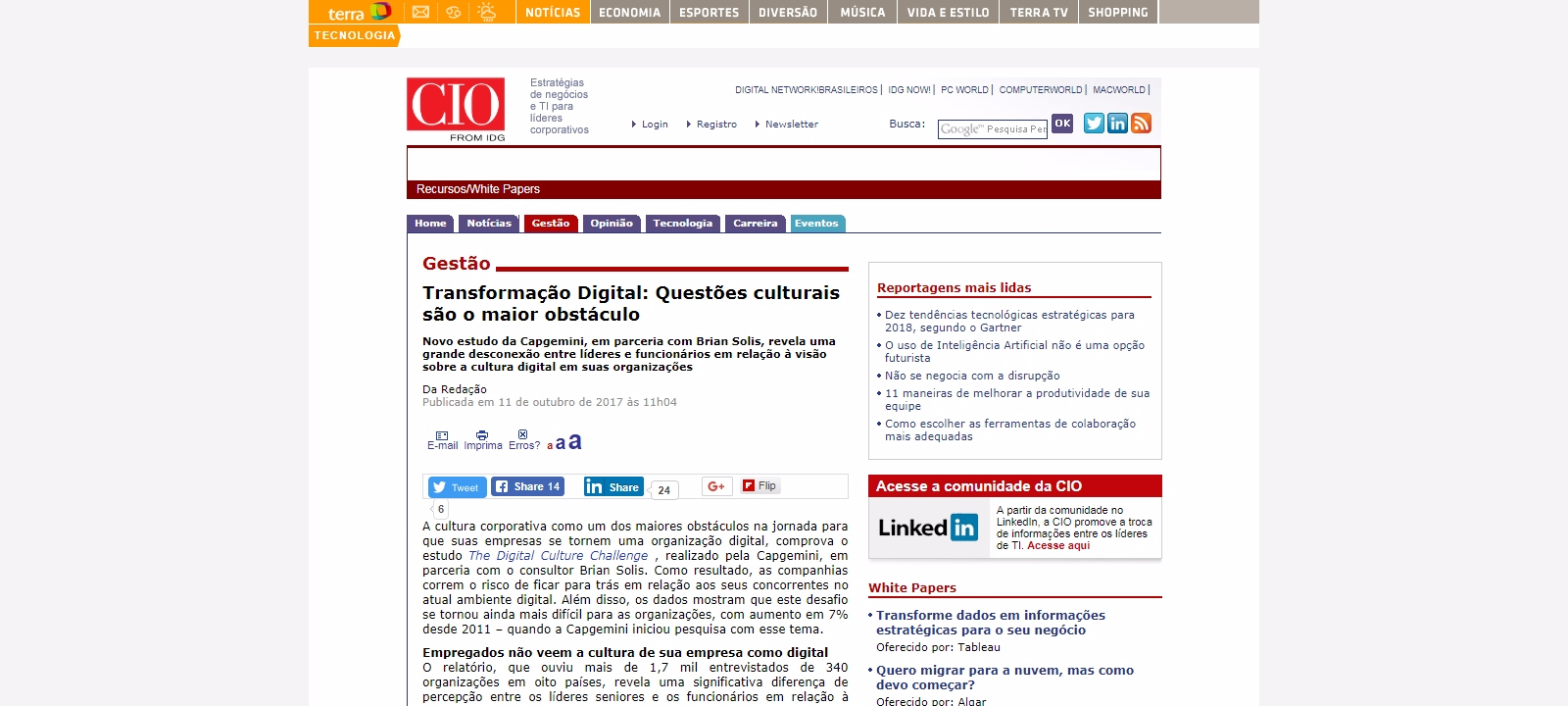This screenshot has width=1568, height=706.
Task: Open the horoscope Cancer sign icon
Action: tap(453, 12)
